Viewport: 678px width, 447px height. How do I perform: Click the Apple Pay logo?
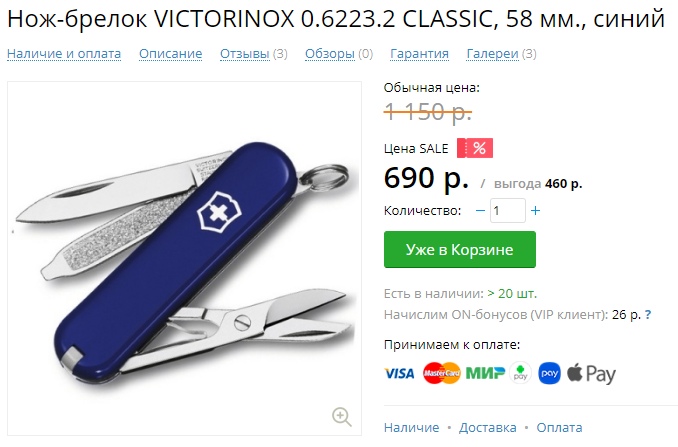pyautogui.click(x=591, y=374)
